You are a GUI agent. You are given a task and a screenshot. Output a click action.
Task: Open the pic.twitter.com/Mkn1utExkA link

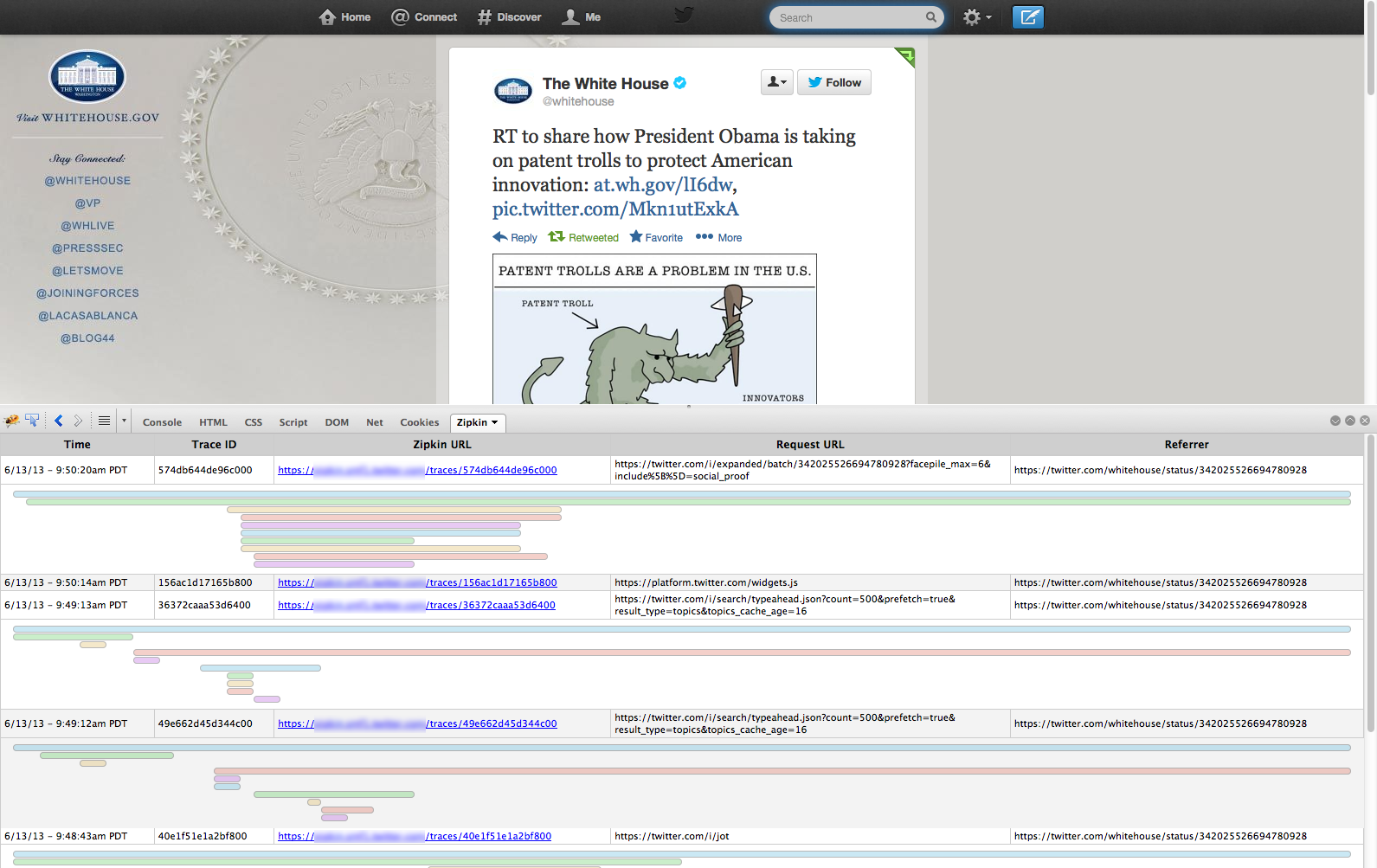(x=615, y=209)
